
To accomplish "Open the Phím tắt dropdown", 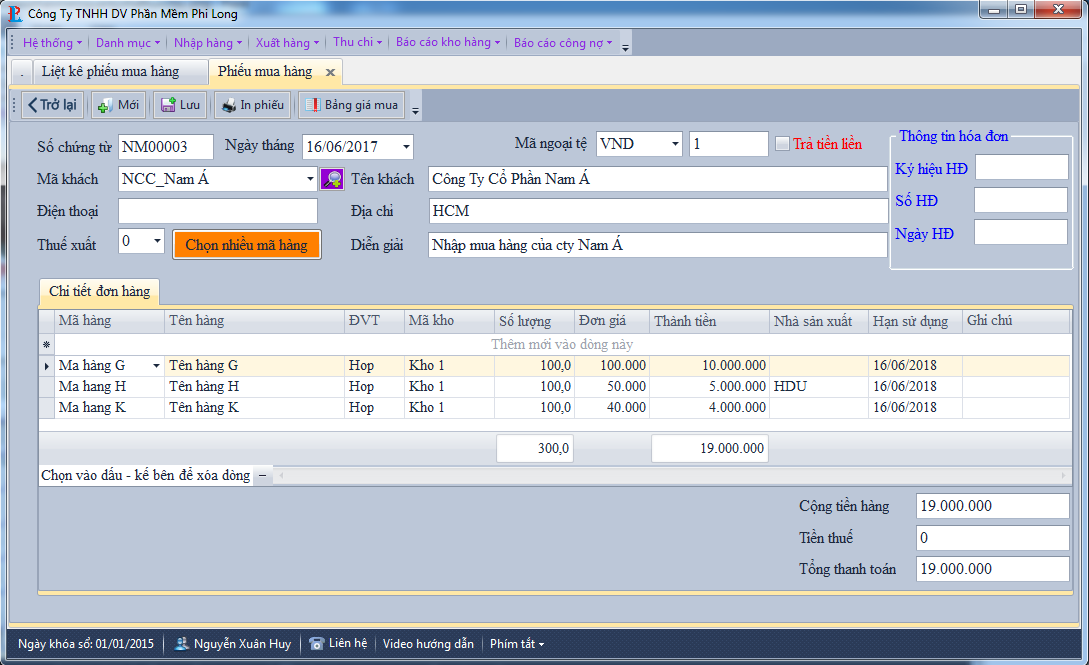I will [517, 643].
